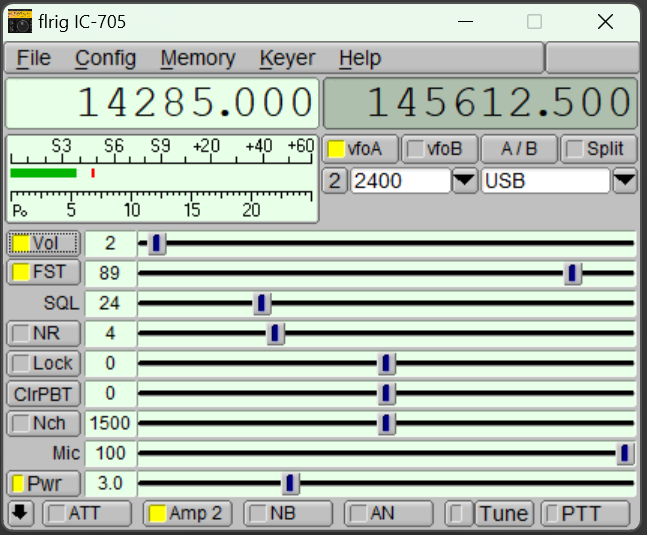Open the Config menu
Screen dimensions: 647x535
[x=105, y=58]
